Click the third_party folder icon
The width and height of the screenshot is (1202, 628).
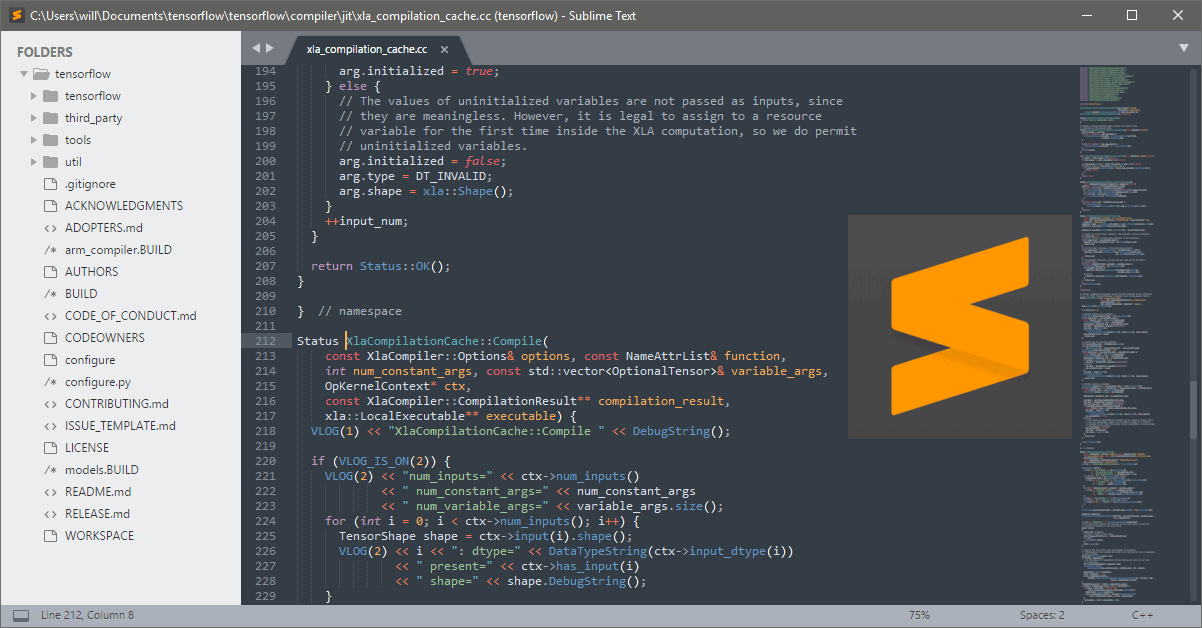(x=50, y=118)
